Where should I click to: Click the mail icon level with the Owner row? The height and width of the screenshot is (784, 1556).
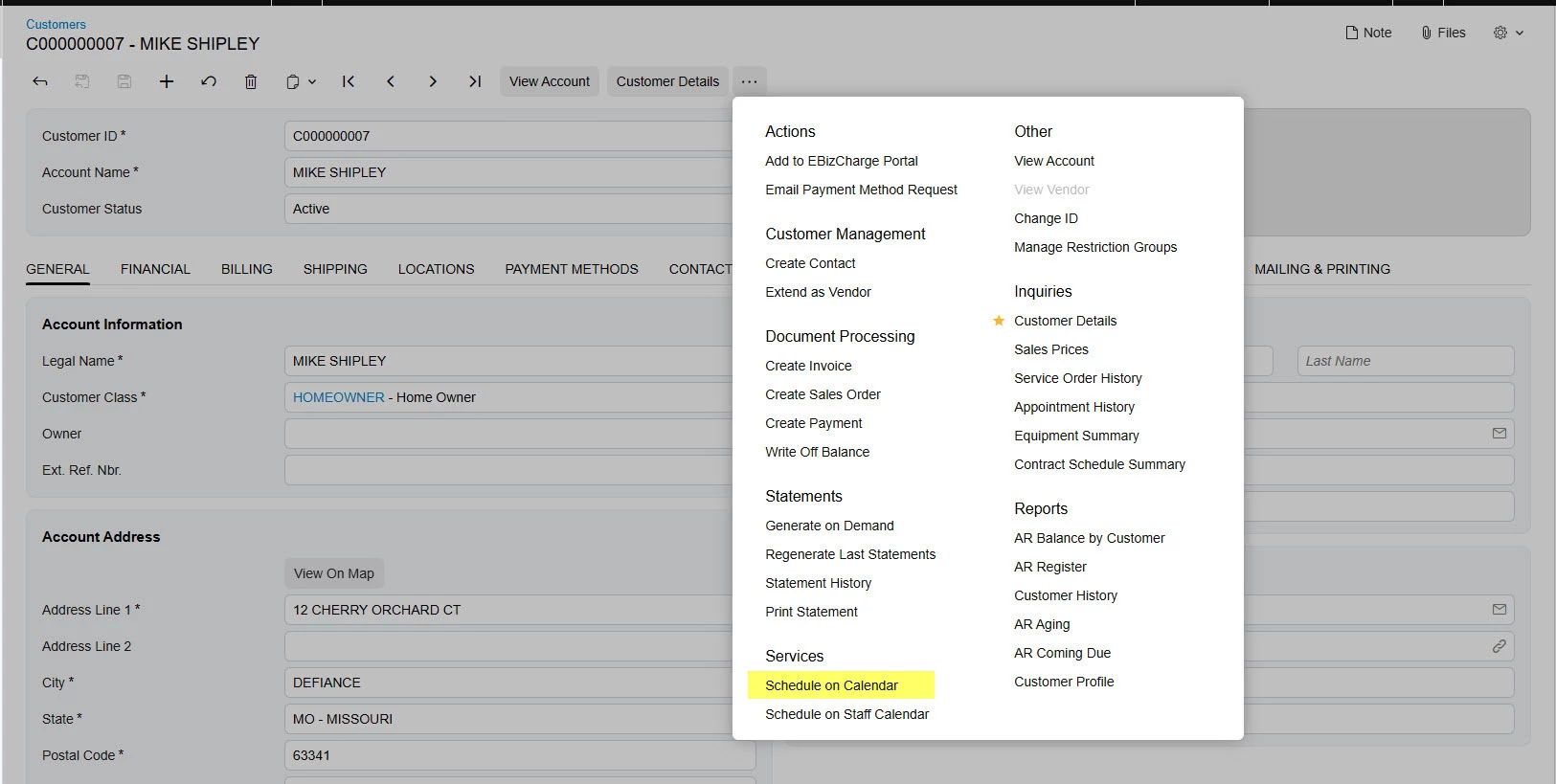(x=1500, y=434)
